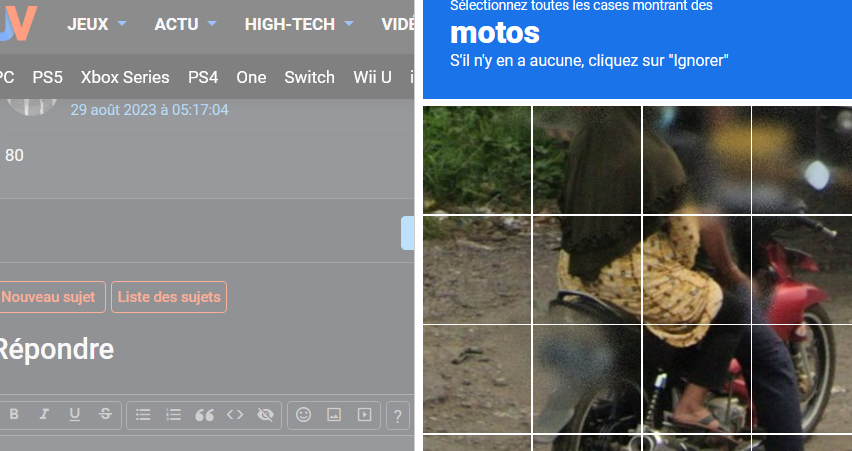852x451 pixels.
Task: Toggle bold formatting in the reply editor
Action: pos(14,415)
